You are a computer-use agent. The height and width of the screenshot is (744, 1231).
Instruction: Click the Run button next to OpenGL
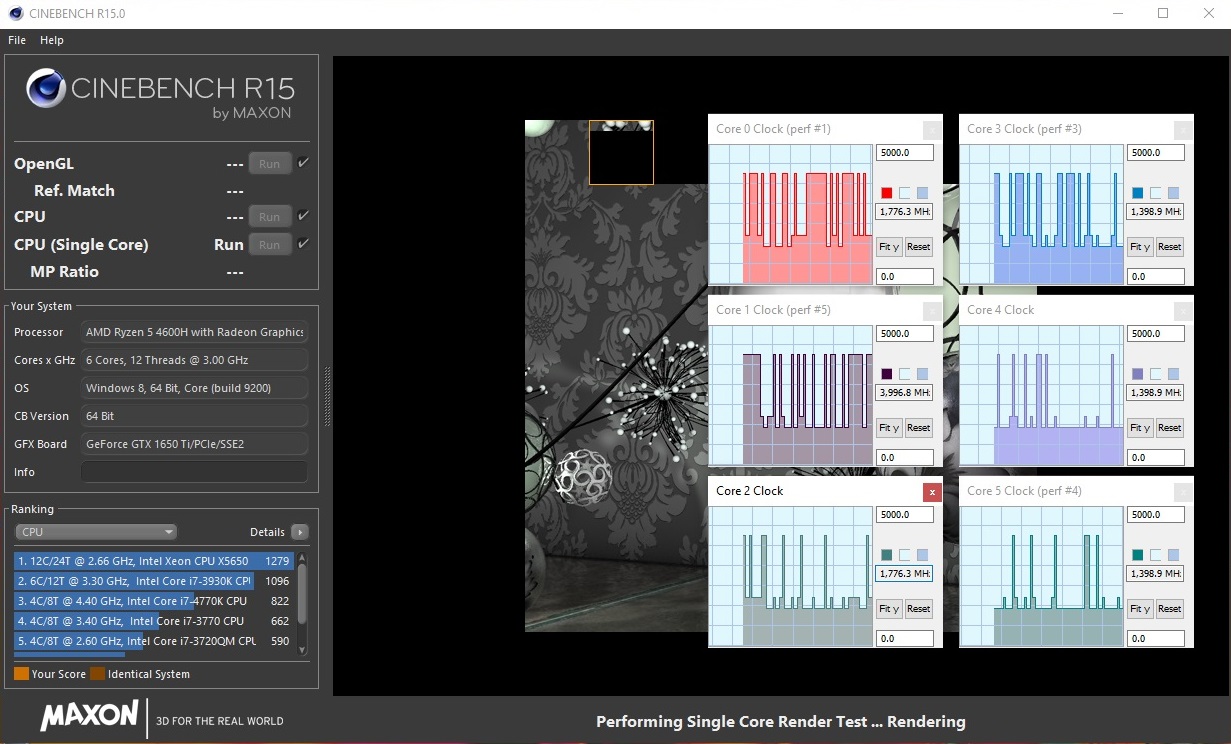pos(269,164)
